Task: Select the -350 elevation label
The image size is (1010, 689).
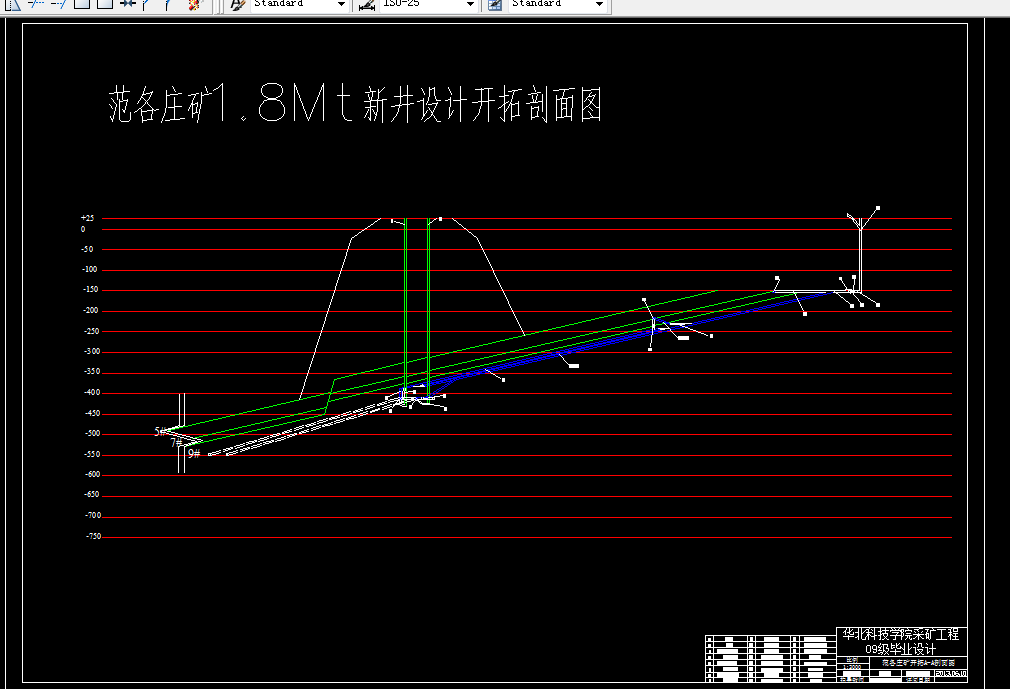Action: (91, 372)
